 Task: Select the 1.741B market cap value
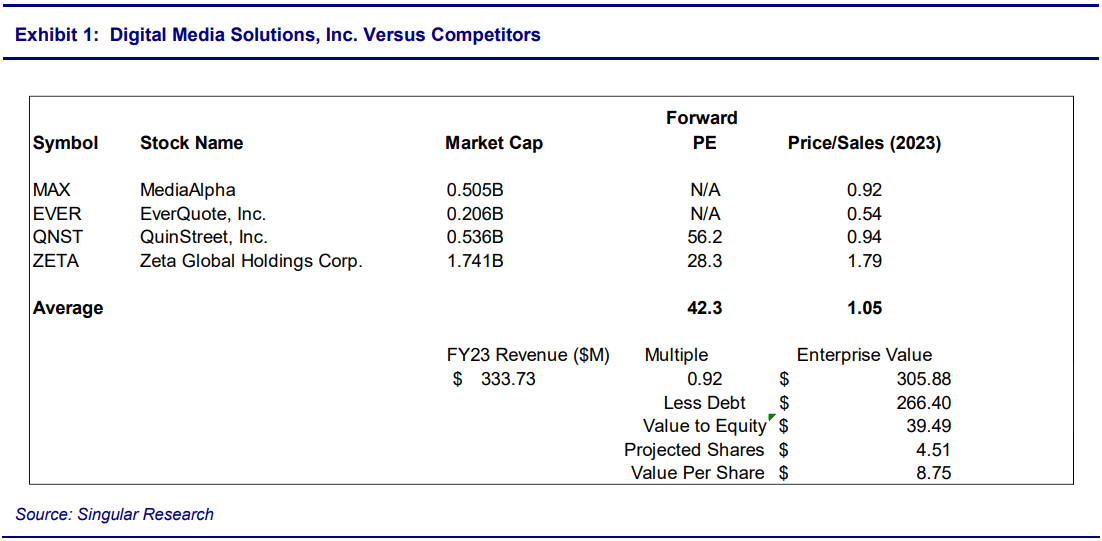click(x=475, y=262)
